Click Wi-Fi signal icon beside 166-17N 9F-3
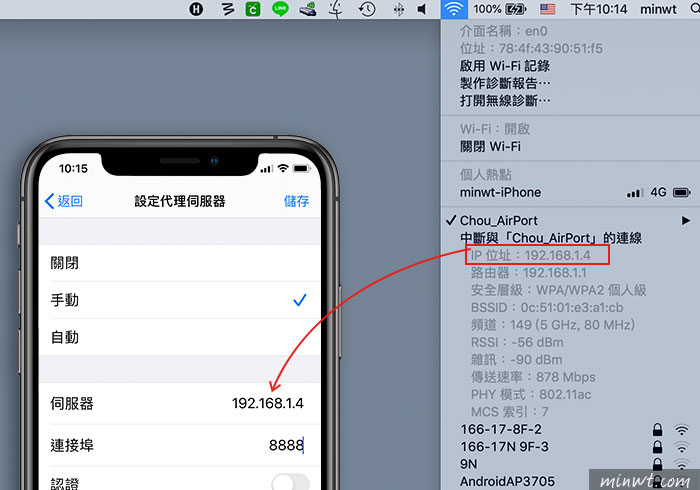 click(x=681, y=447)
